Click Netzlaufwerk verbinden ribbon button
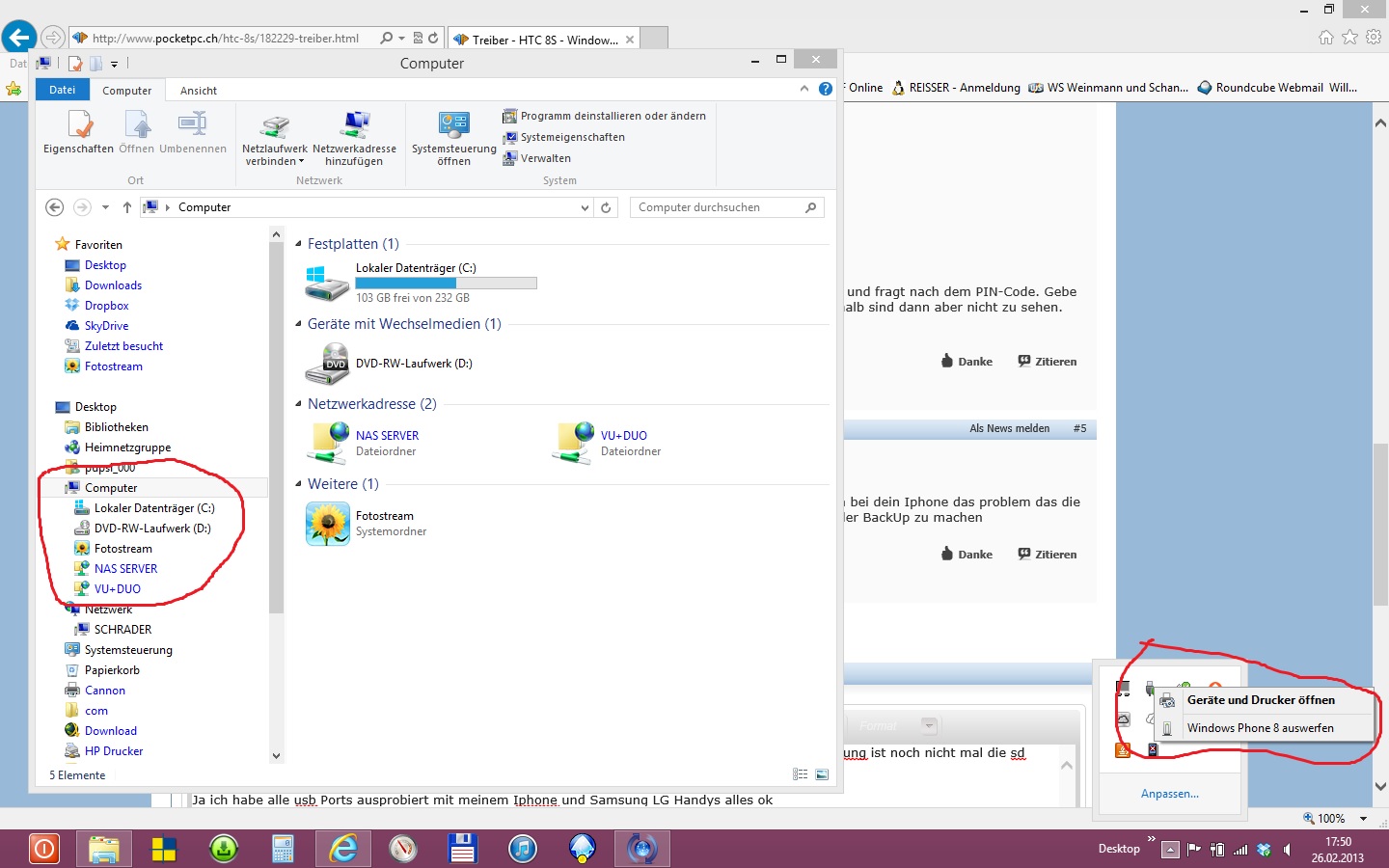This screenshot has height=868, width=1389. tap(275, 138)
